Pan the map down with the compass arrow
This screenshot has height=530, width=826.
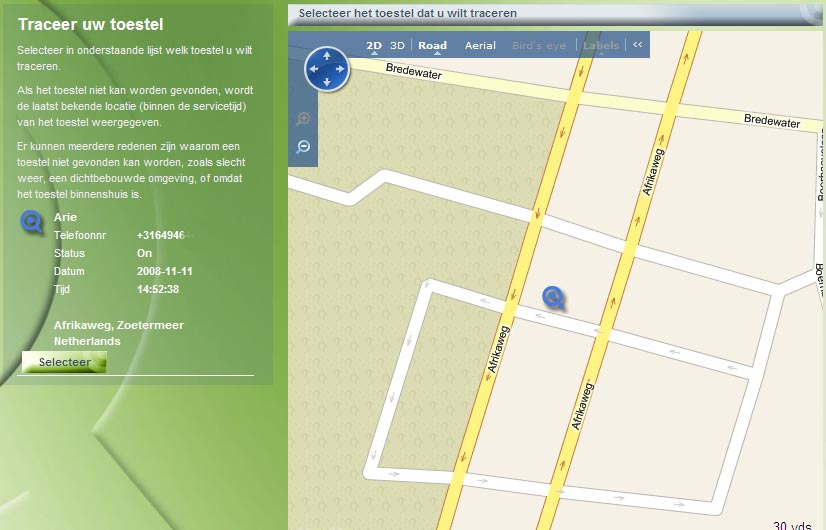coord(327,82)
